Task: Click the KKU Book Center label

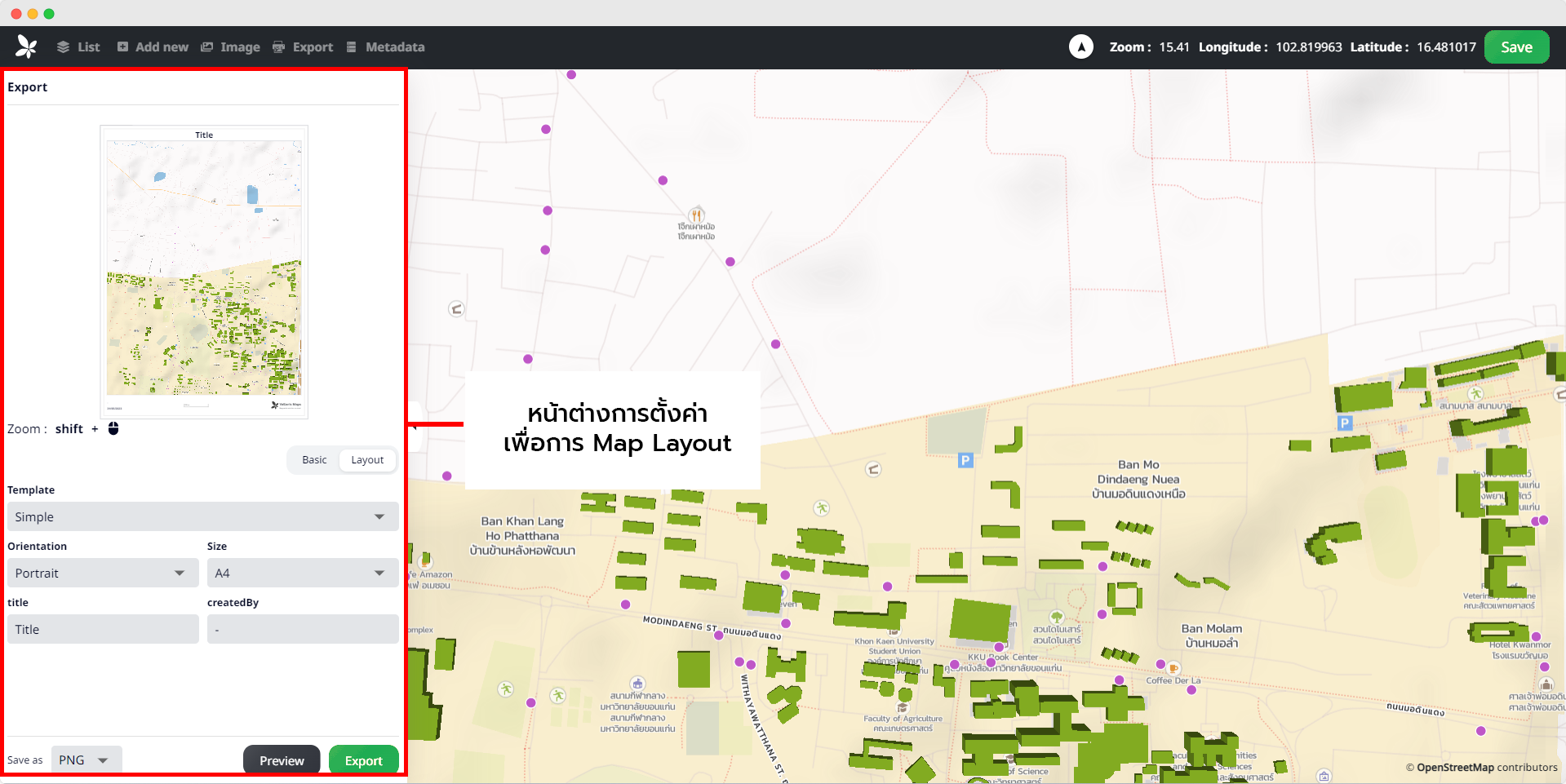Action: point(1003,657)
